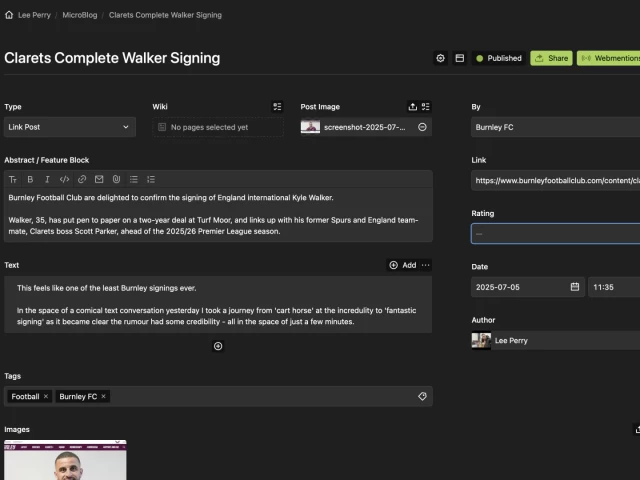Remove the selected Post Image screenshot

(422, 127)
